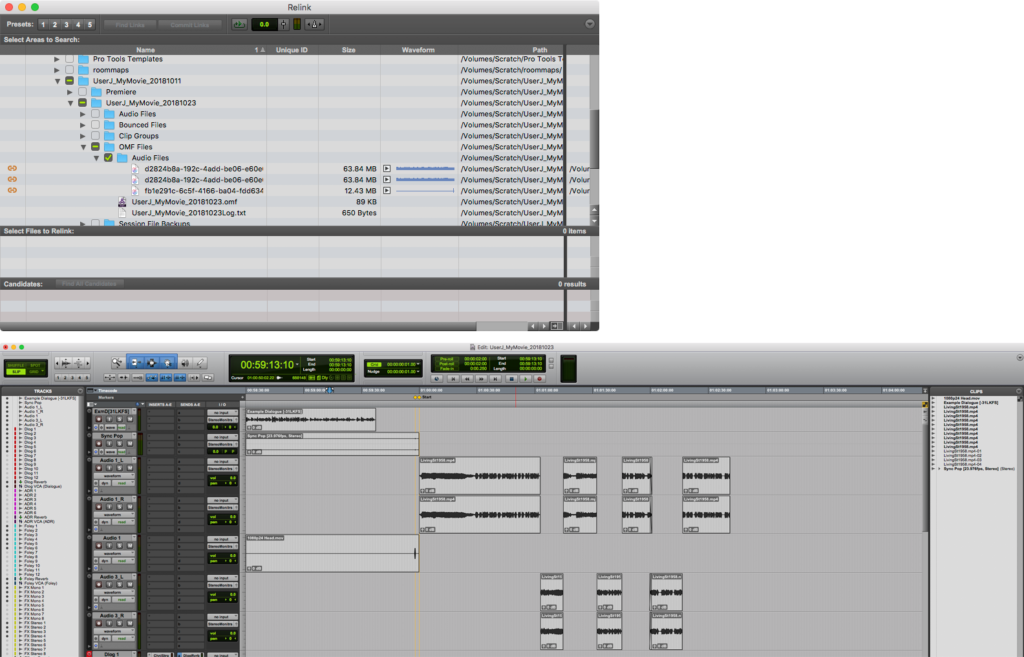1024x657 pixels.
Task: Open Audio 1_L waveform view dropdown
Action: (x=114, y=476)
